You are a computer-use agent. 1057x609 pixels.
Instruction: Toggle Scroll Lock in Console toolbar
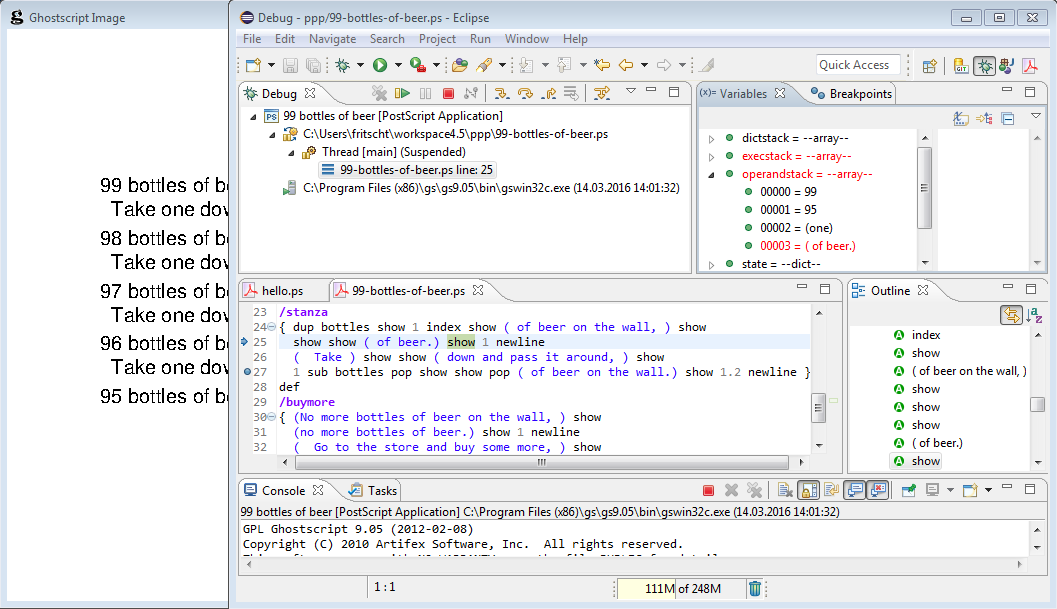coord(809,490)
